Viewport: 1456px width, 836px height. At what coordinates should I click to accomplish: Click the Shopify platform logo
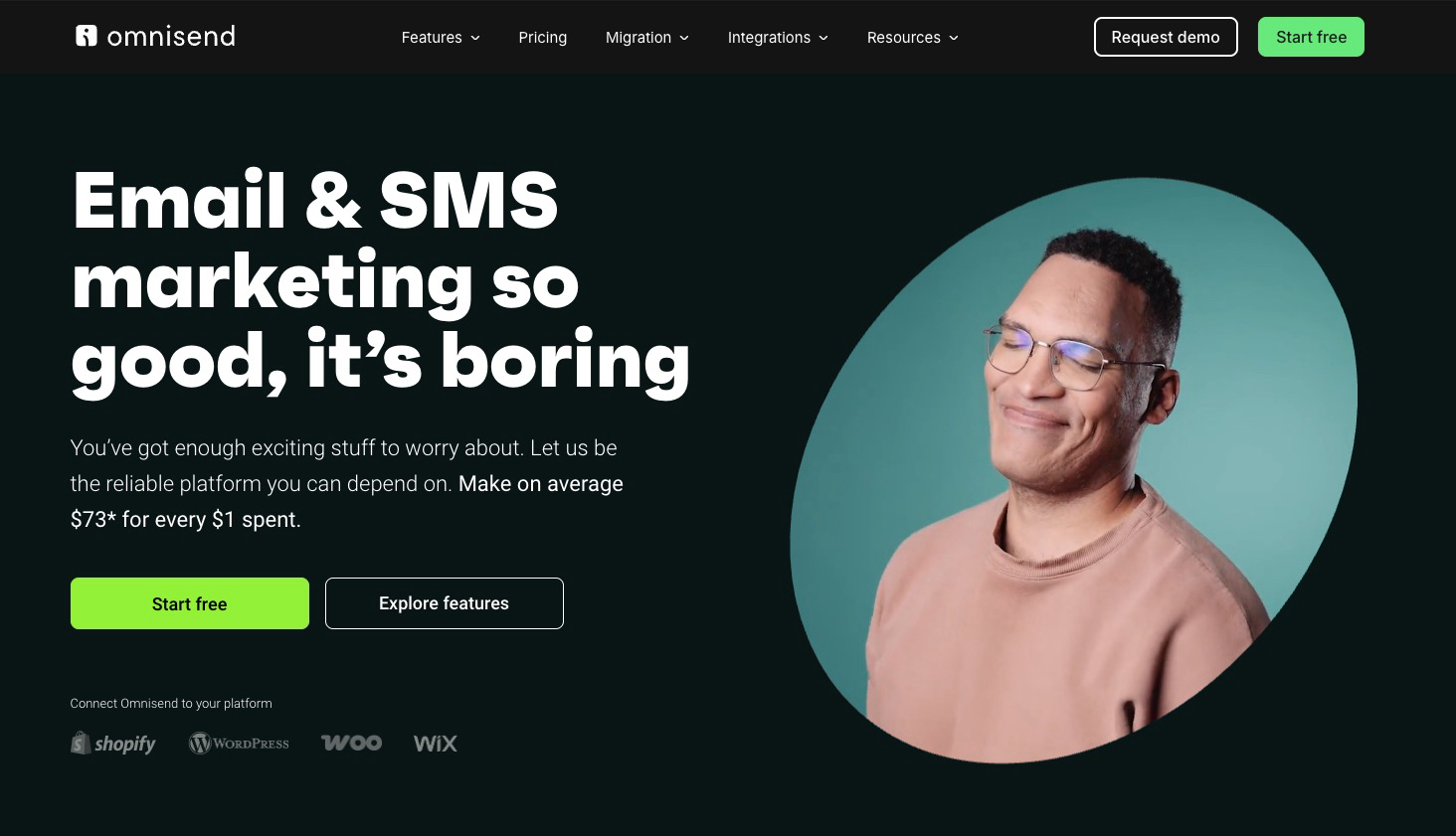coord(113,743)
